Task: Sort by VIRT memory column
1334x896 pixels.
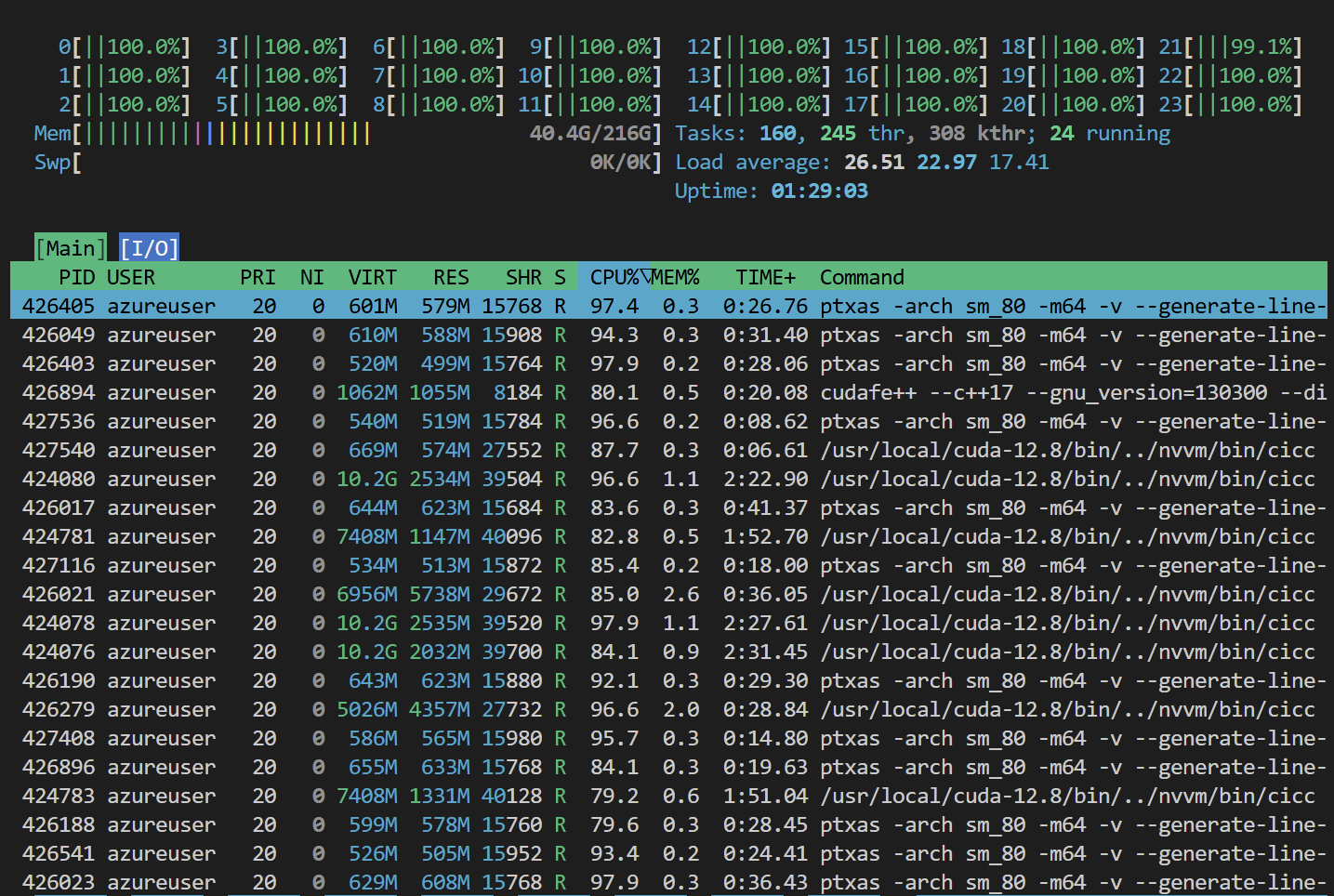Action: [372, 277]
